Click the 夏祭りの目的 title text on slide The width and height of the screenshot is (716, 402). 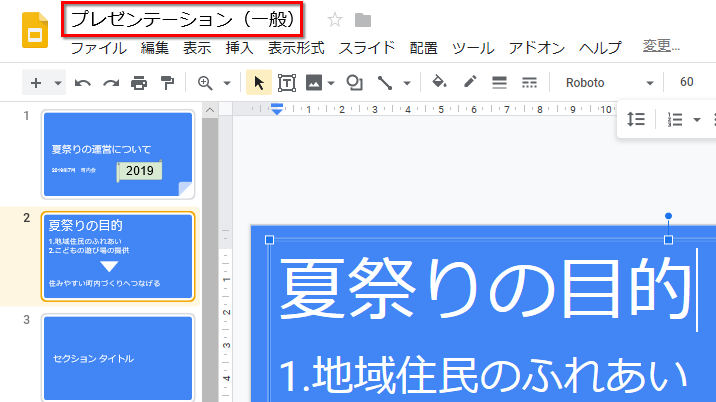click(x=485, y=289)
